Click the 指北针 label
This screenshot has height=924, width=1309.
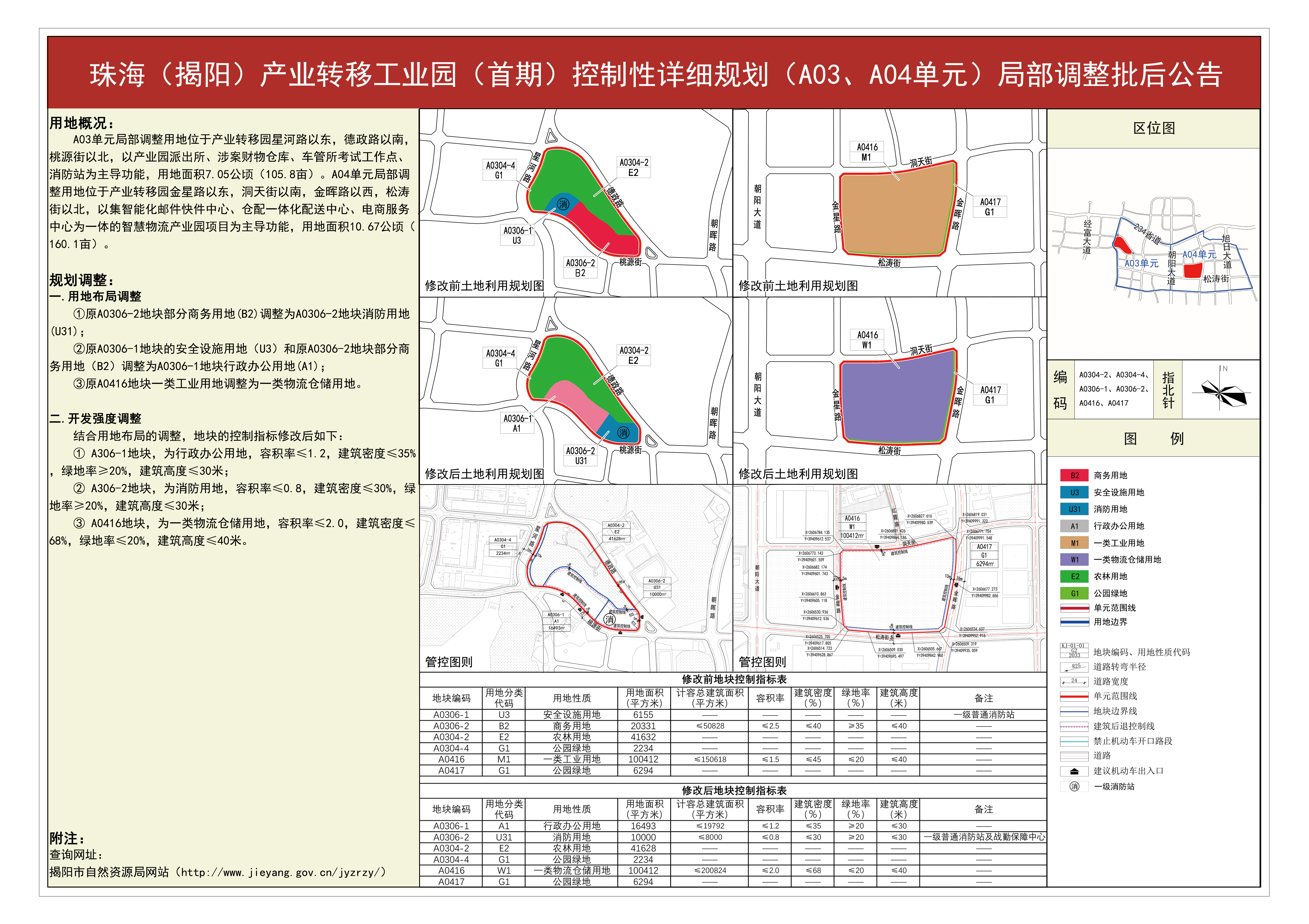1168,390
